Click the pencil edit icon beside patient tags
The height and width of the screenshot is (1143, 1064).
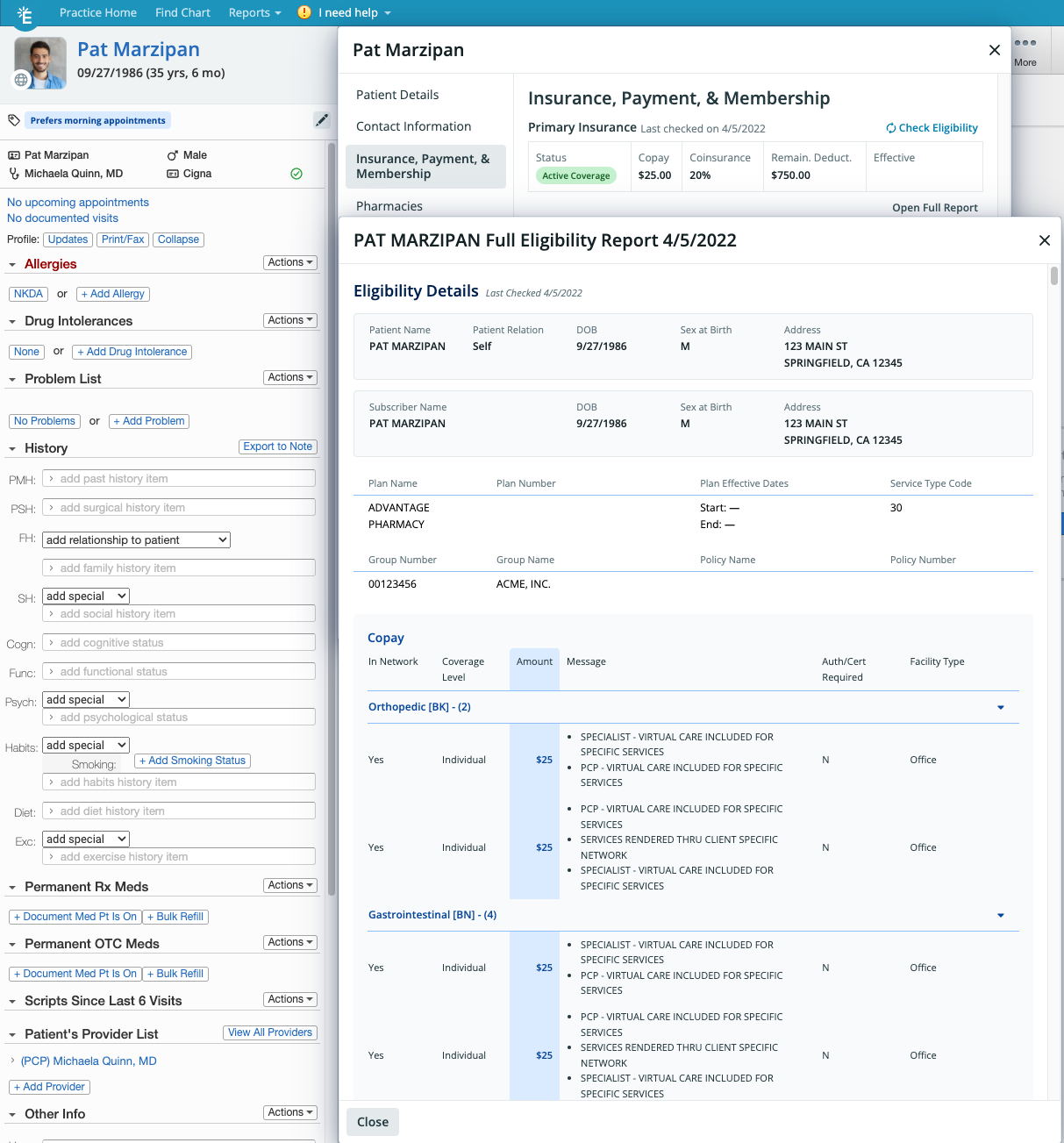pos(322,120)
